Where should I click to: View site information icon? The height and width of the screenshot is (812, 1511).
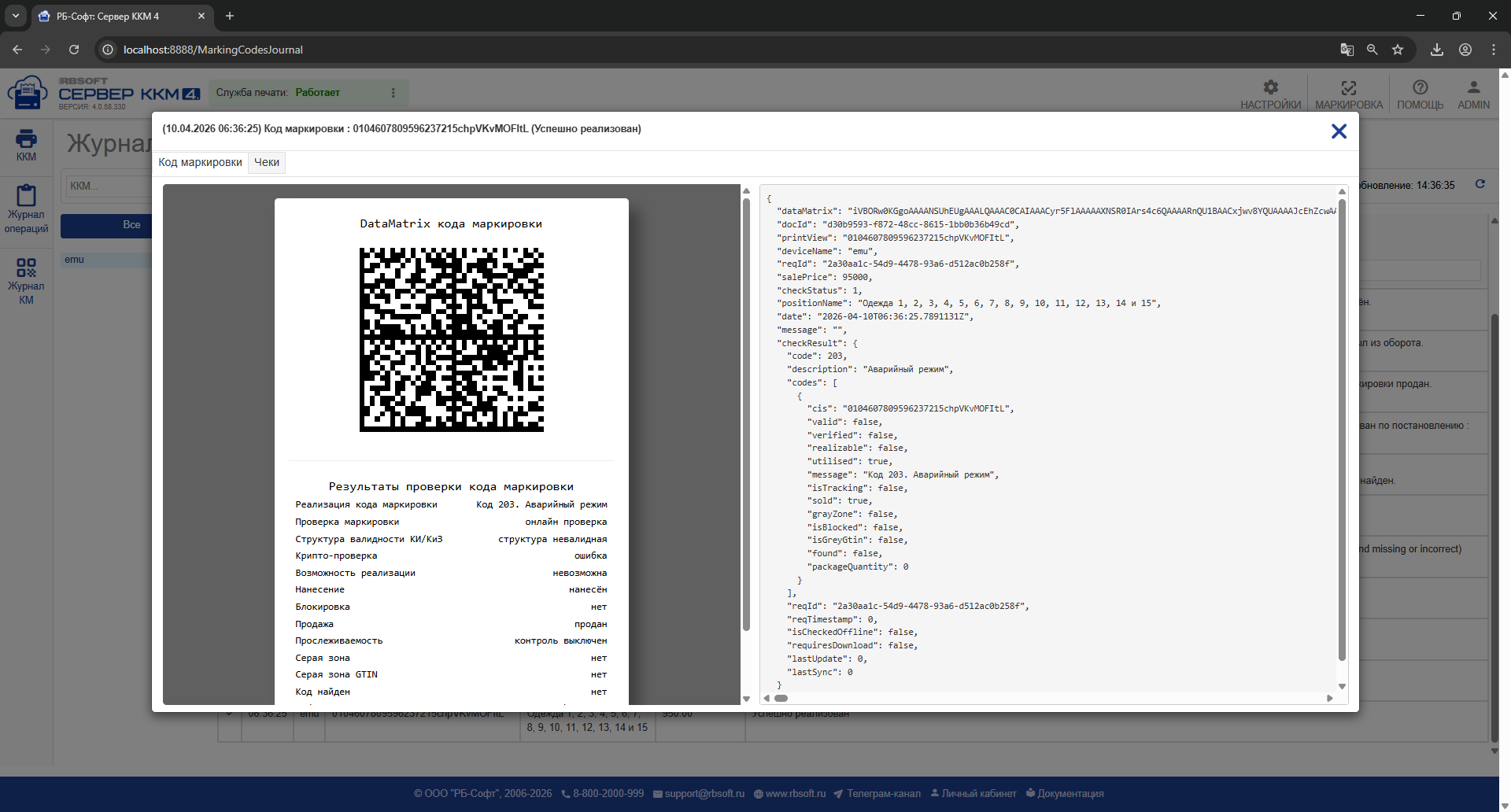(108, 50)
